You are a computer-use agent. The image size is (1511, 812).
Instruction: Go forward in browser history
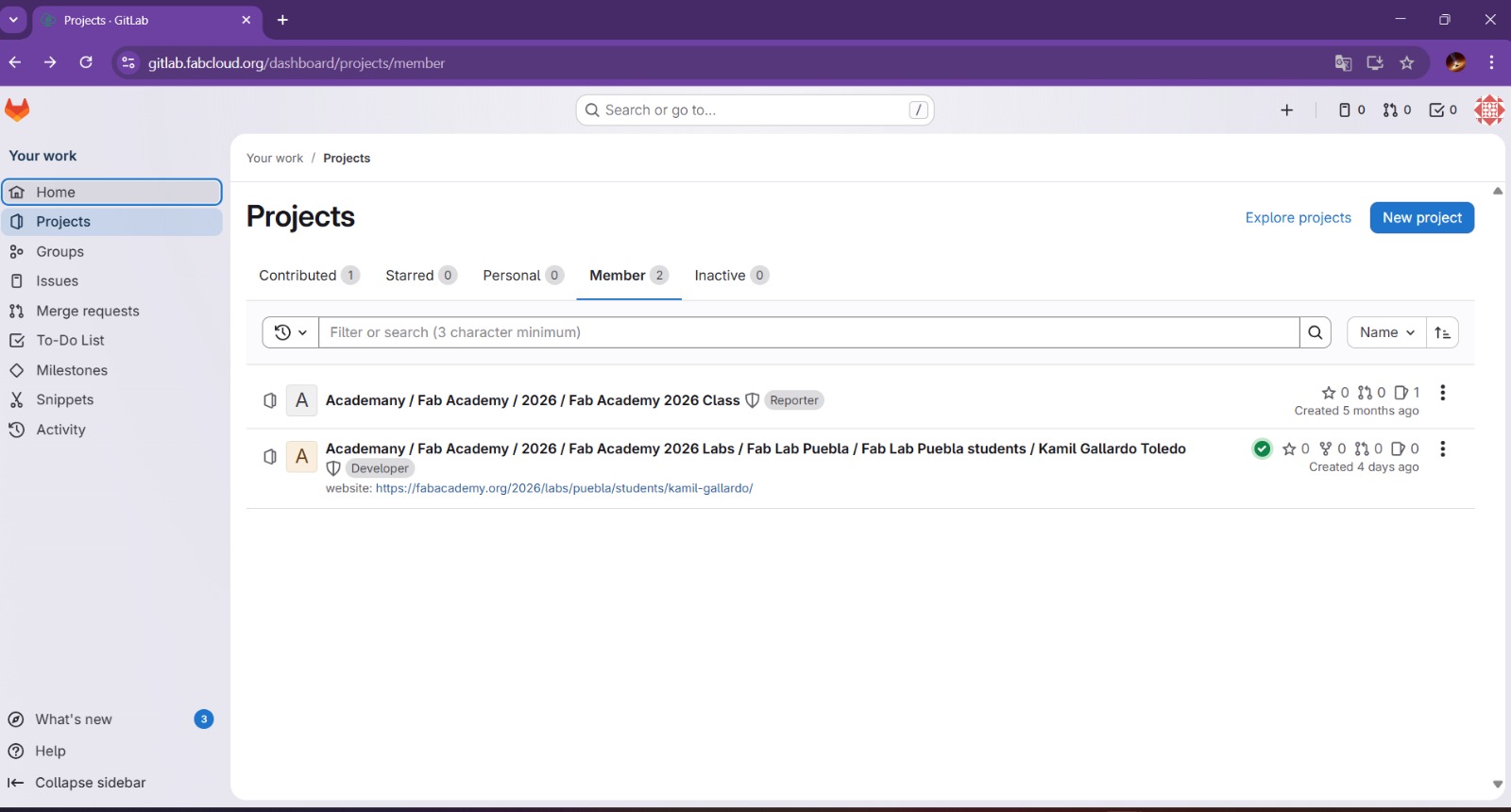(x=50, y=62)
